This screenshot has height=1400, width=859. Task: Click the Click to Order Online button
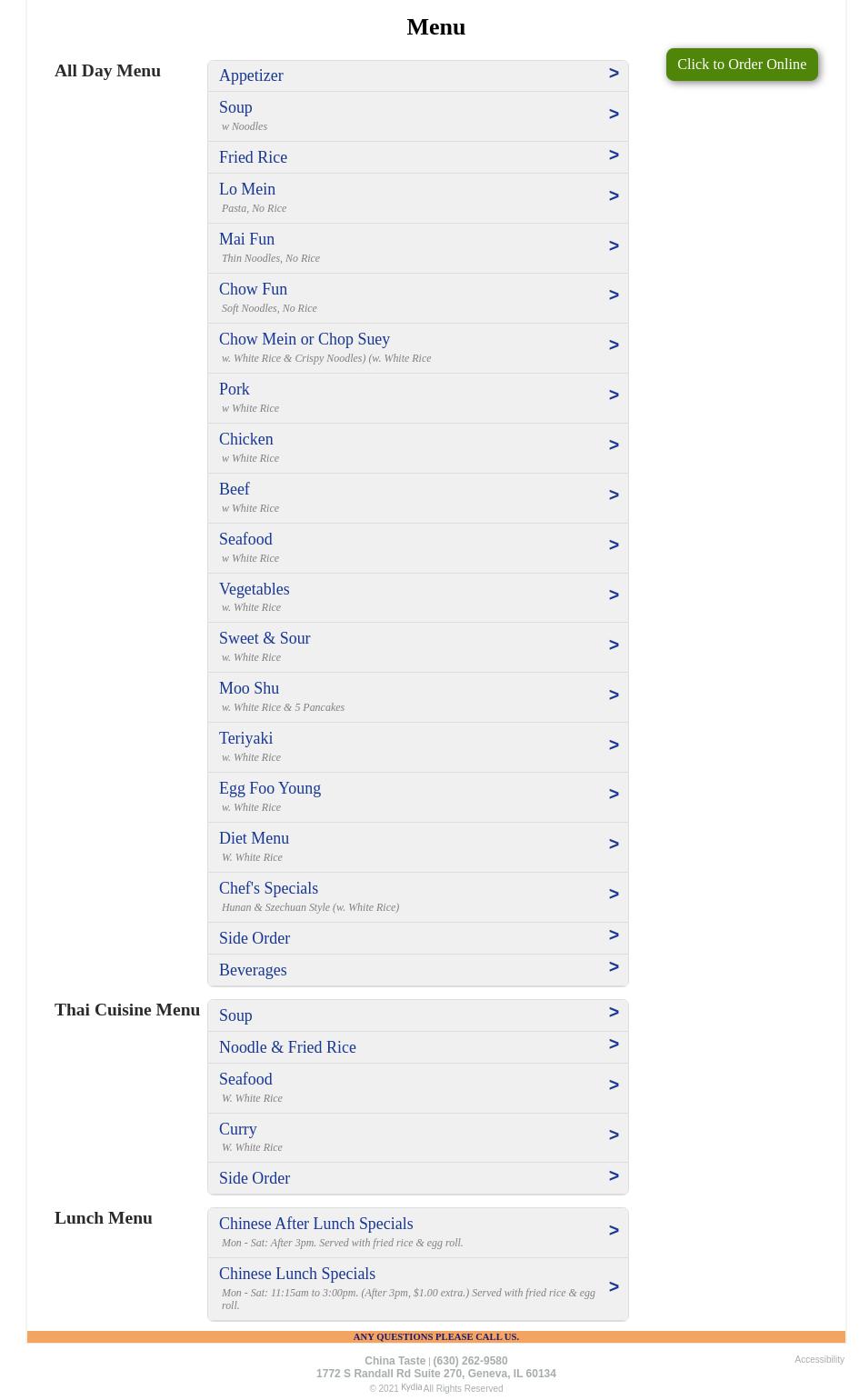pyautogui.click(x=742, y=64)
